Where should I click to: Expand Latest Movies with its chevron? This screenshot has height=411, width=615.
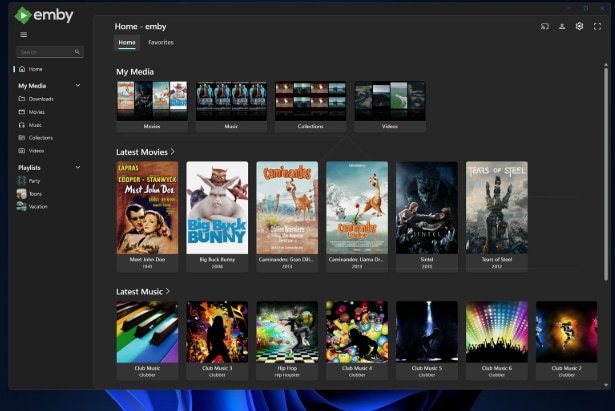click(172, 152)
